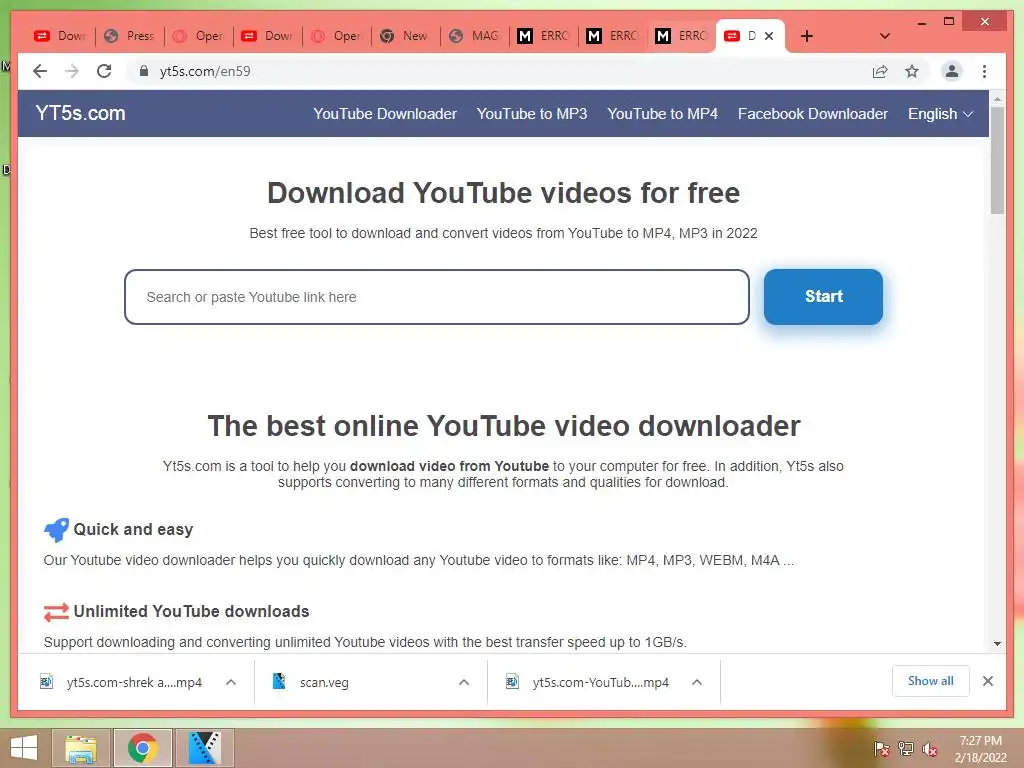1024x768 pixels.
Task: Expand options for scan.veg download
Action: click(464, 682)
